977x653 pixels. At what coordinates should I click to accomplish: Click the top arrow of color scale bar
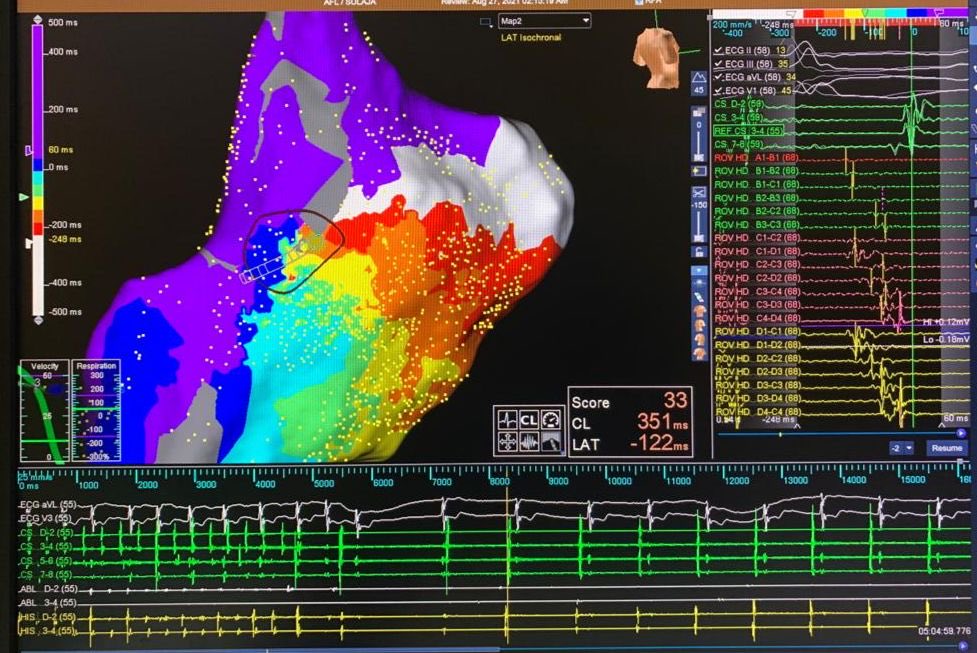click(37, 20)
